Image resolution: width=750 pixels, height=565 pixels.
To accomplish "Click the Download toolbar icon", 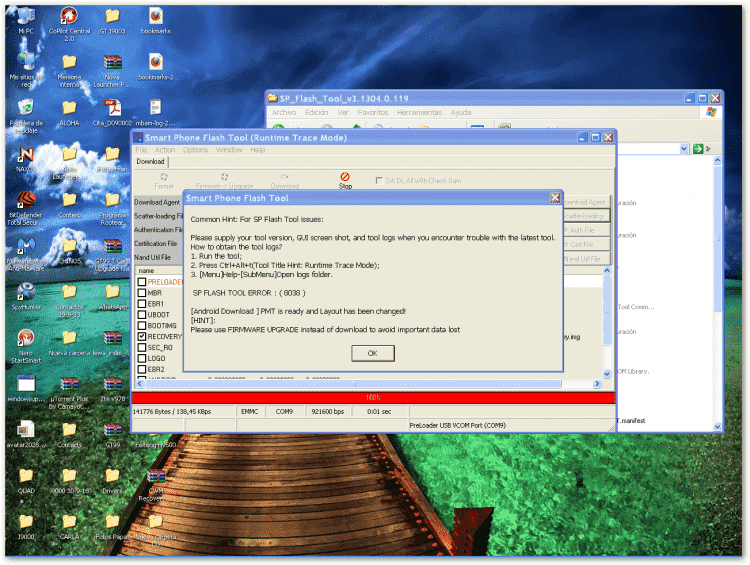I will [285, 181].
